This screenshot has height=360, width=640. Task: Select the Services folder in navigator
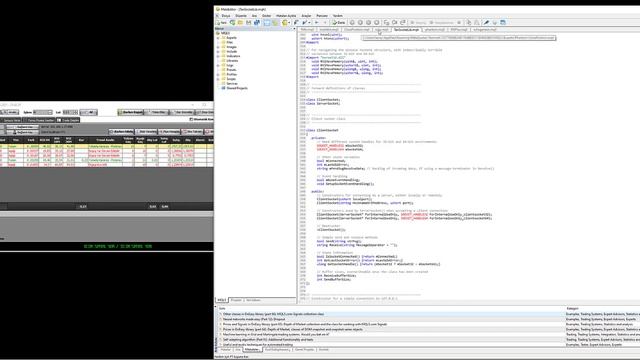(x=231, y=84)
